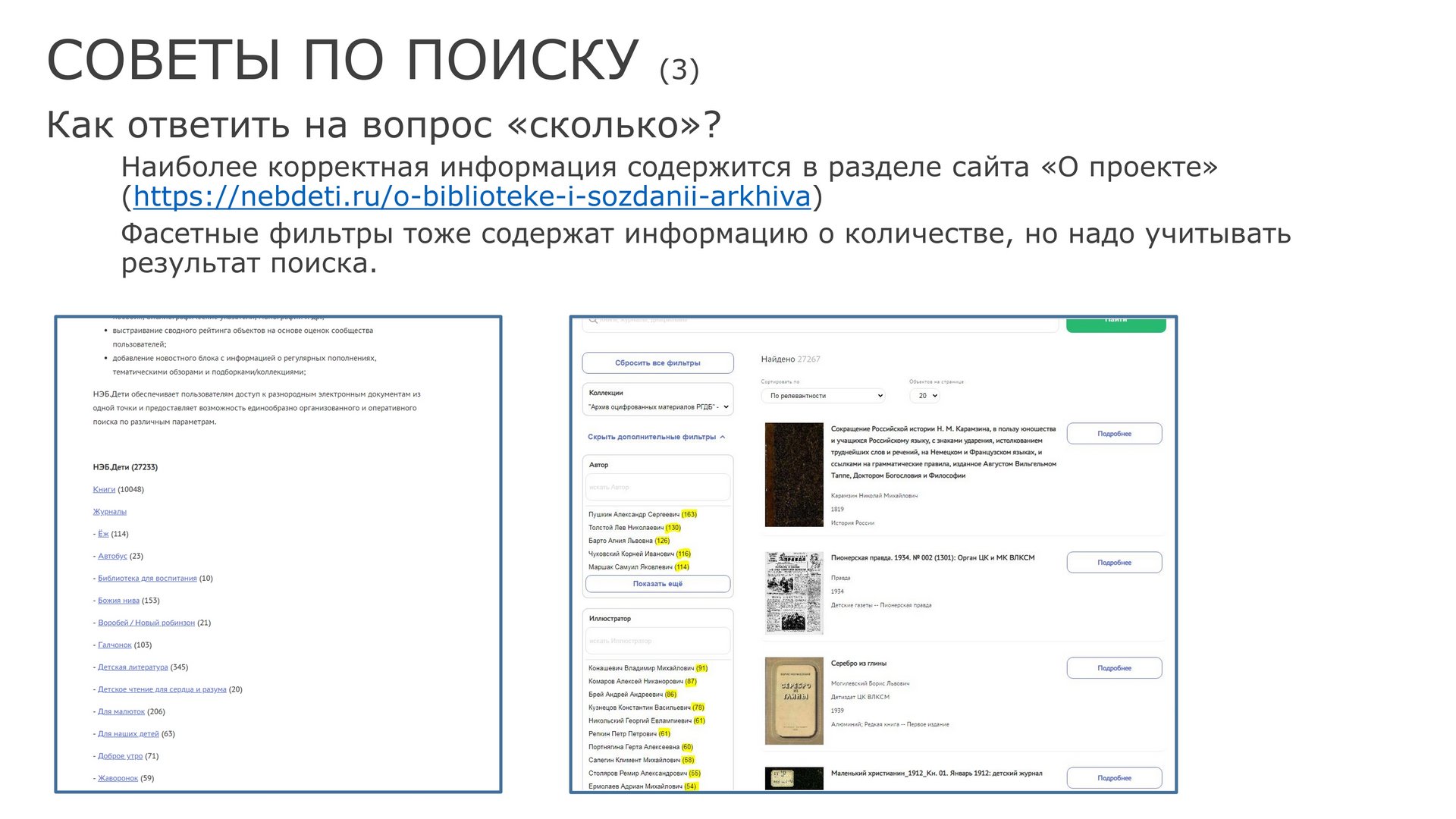The image size is (1456, 819).
Task: Select illustrator 'Портнягина Герта Алексеевна'
Action: (641, 747)
